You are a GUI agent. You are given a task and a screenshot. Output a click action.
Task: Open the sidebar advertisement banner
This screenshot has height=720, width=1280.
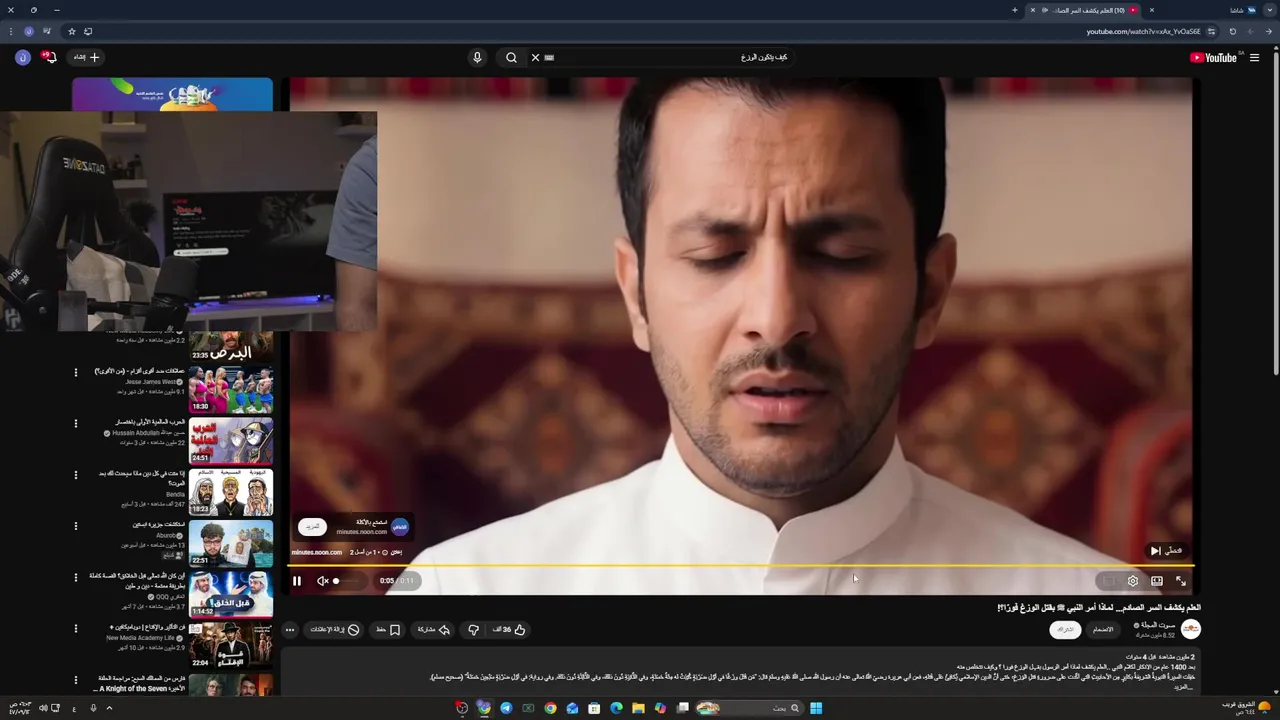[x=172, y=95]
